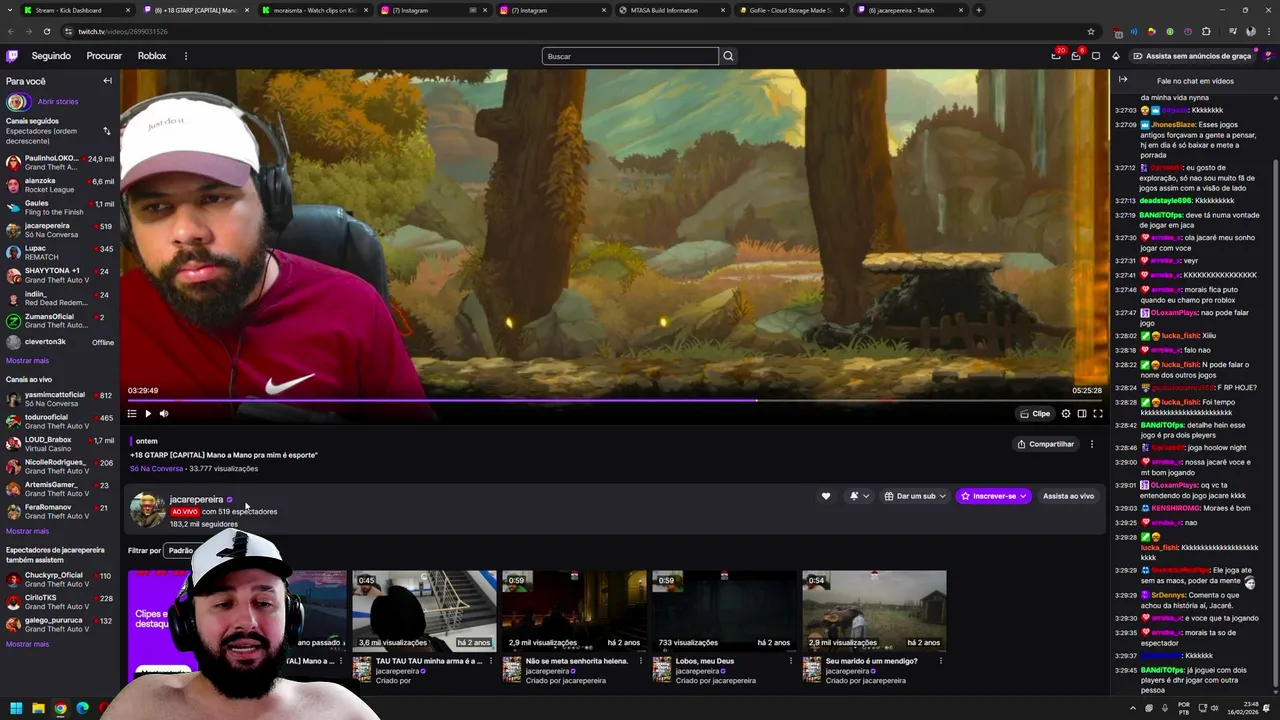The image size is (1280, 720).
Task: Open Windows Start menu
Action: 15,708
